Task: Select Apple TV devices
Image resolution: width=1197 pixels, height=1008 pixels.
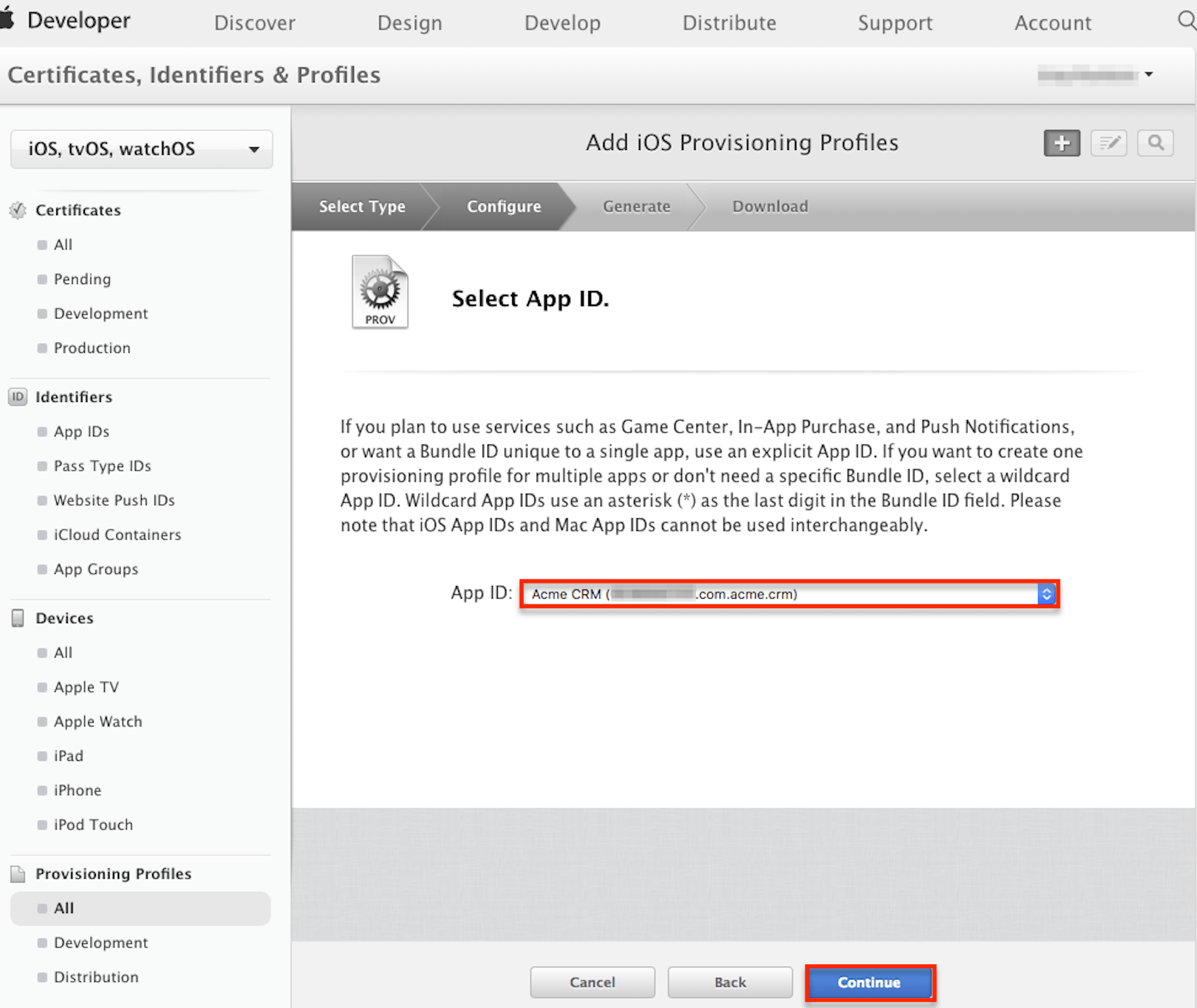Action: coord(86,687)
